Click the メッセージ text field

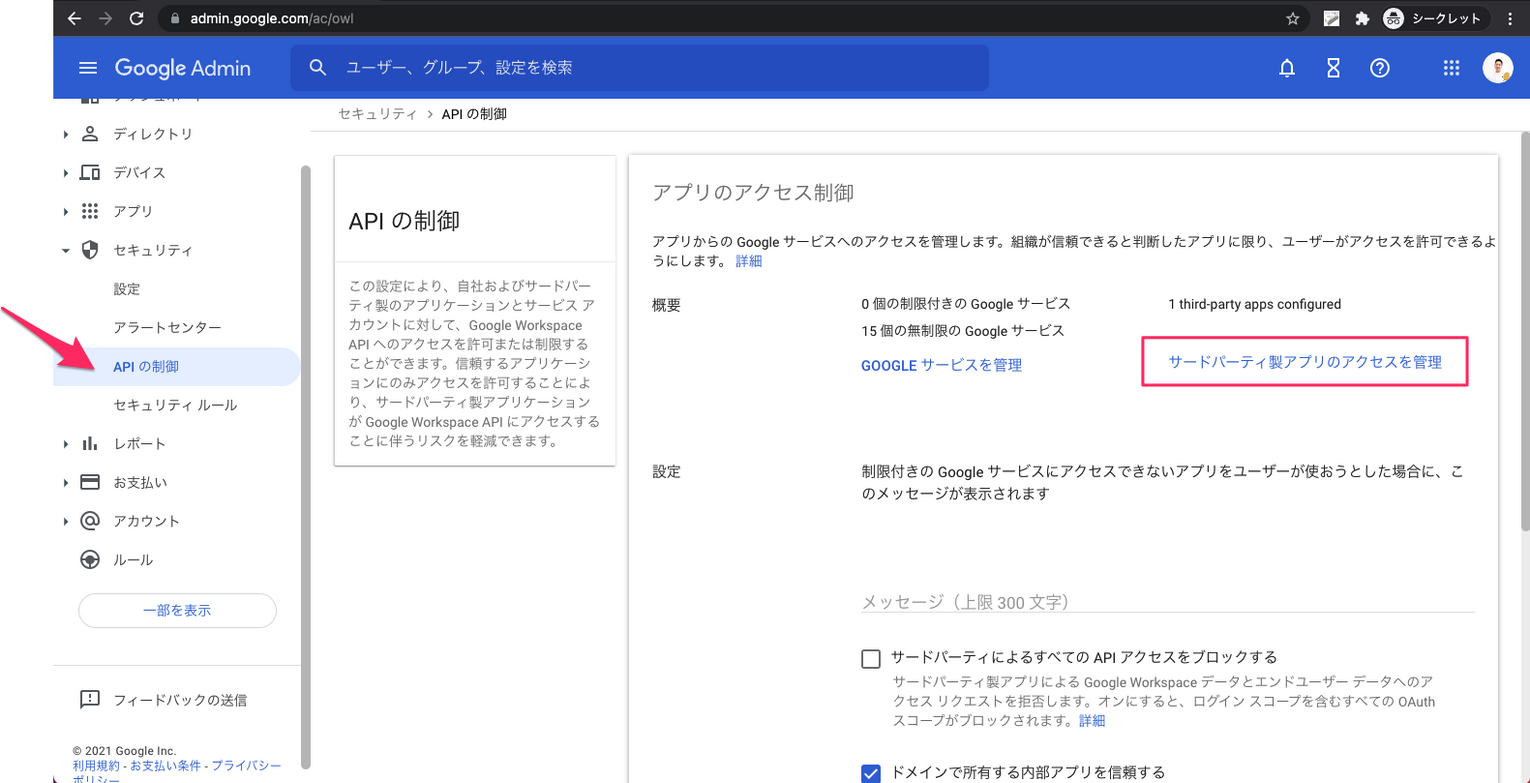tap(1168, 601)
